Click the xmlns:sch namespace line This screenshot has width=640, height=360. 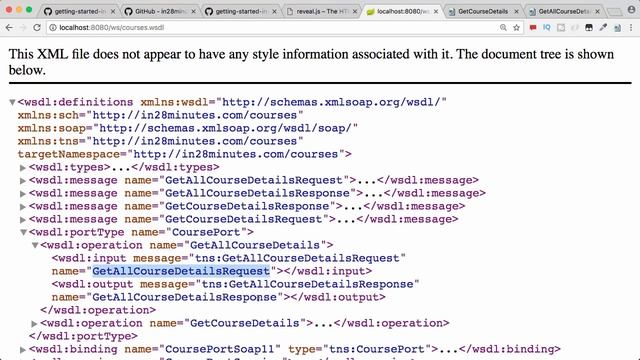pos(160,115)
